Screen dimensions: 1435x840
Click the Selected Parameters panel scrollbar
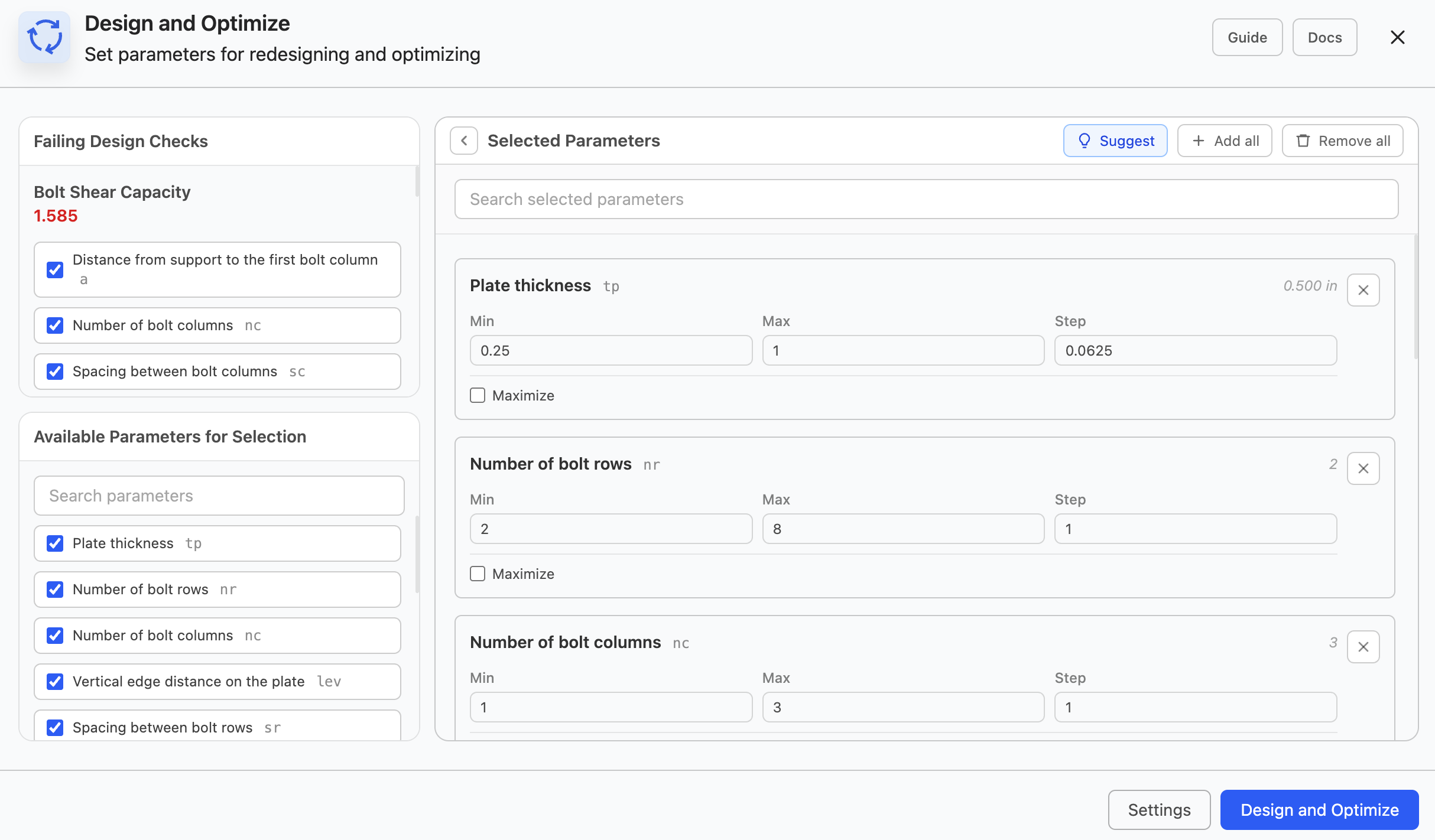[1415, 297]
